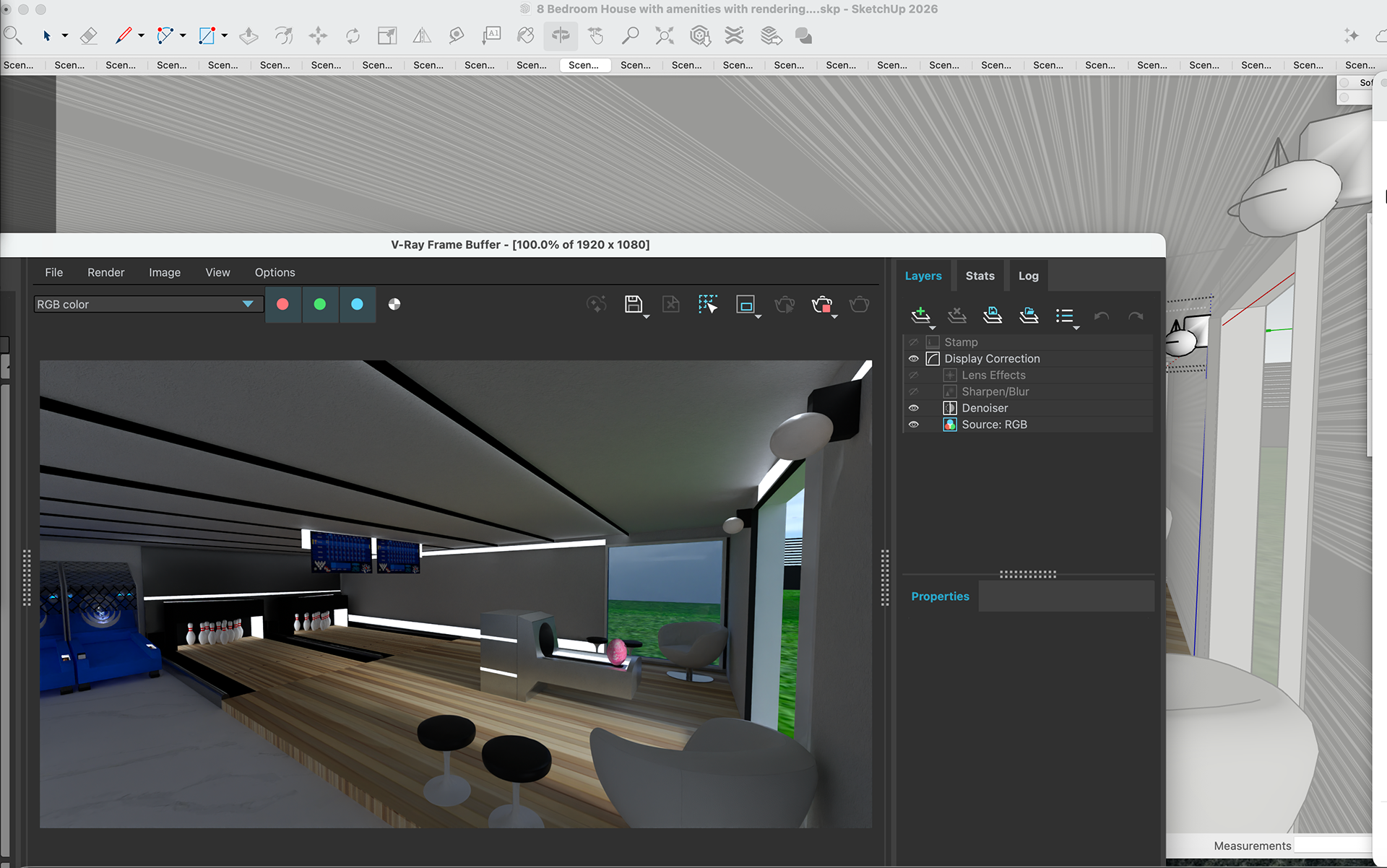Click the Push/Pull tool icon
Screen dimensions: 1387x868
click(249, 35)
